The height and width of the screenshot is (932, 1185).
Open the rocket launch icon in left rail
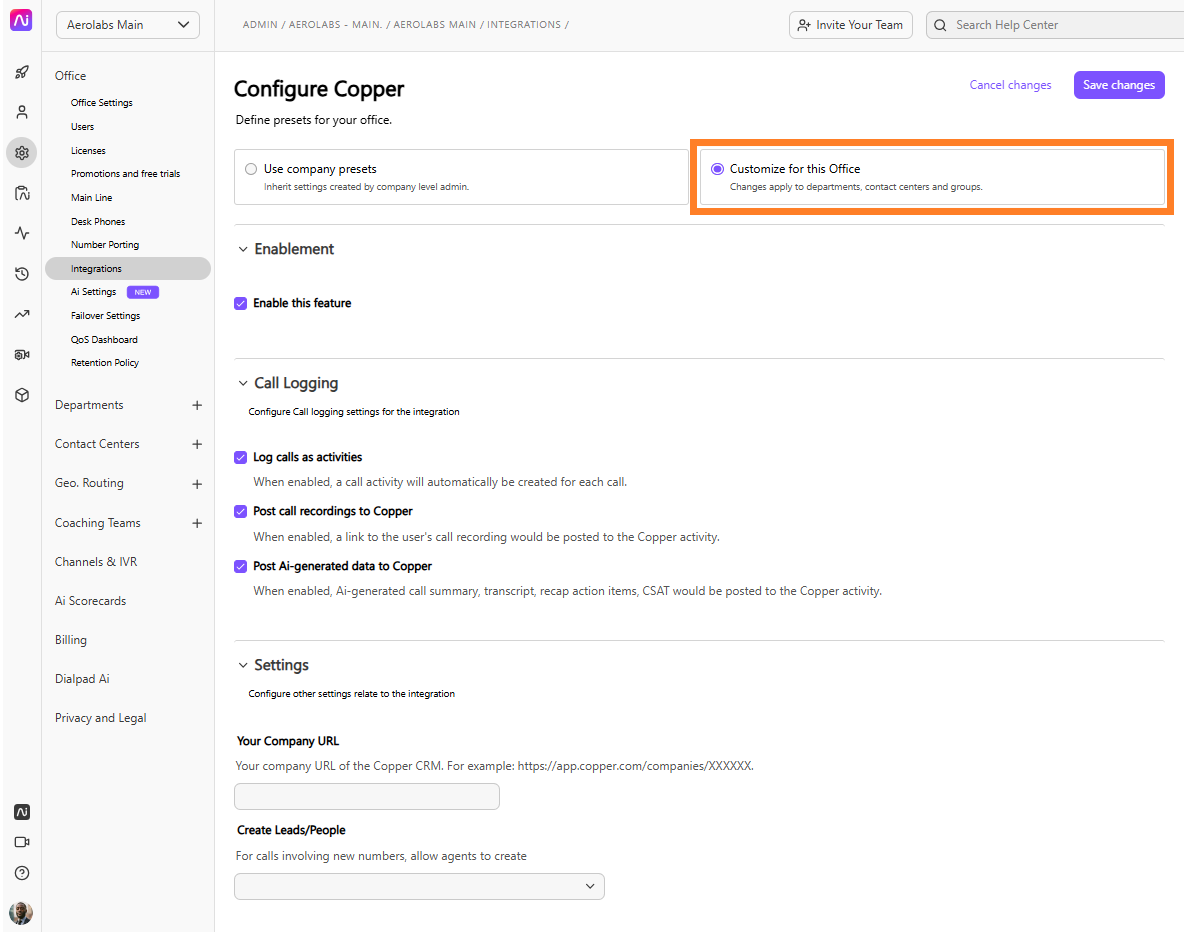click(22, 73)
